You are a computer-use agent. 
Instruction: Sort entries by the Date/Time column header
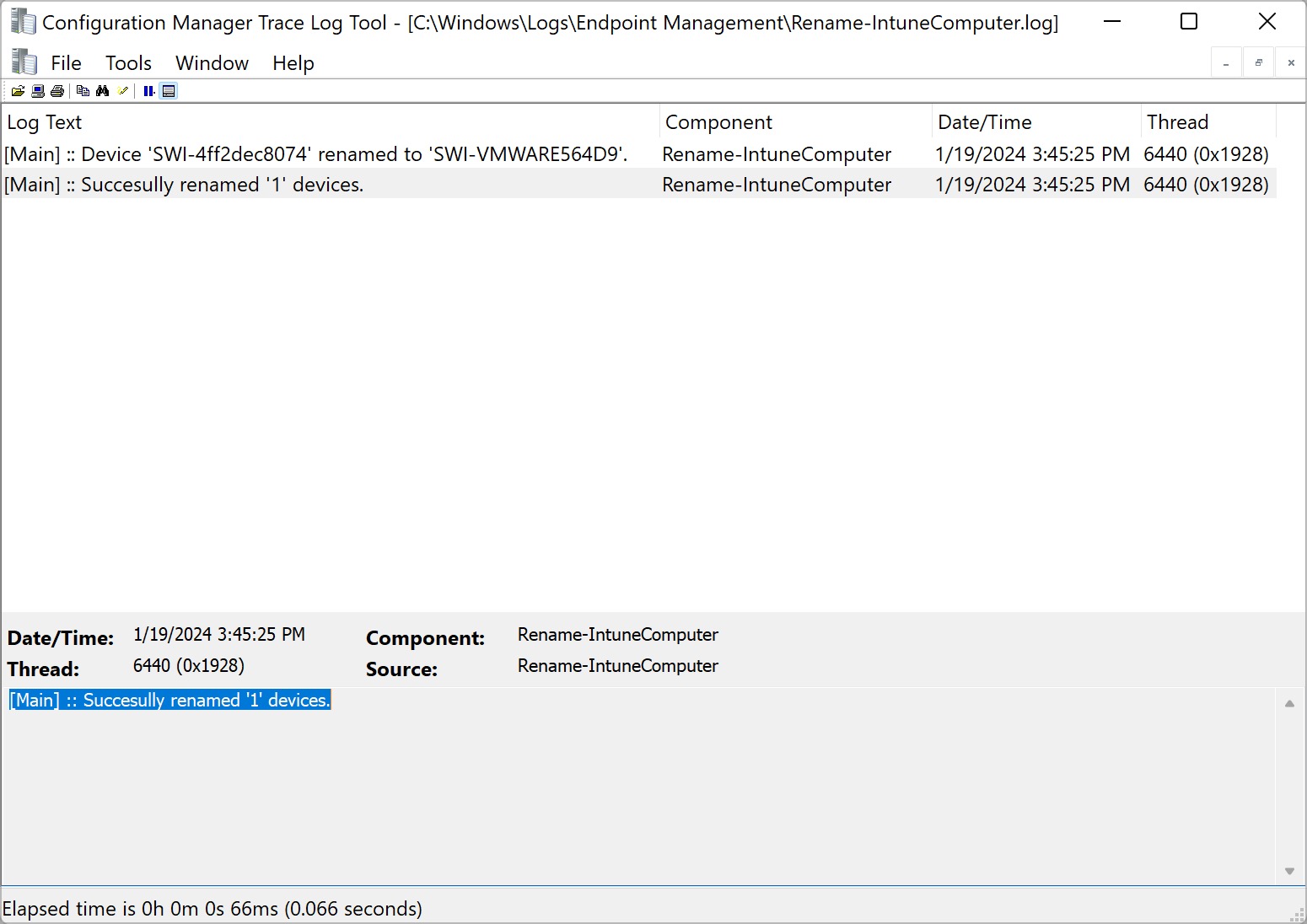984,122
